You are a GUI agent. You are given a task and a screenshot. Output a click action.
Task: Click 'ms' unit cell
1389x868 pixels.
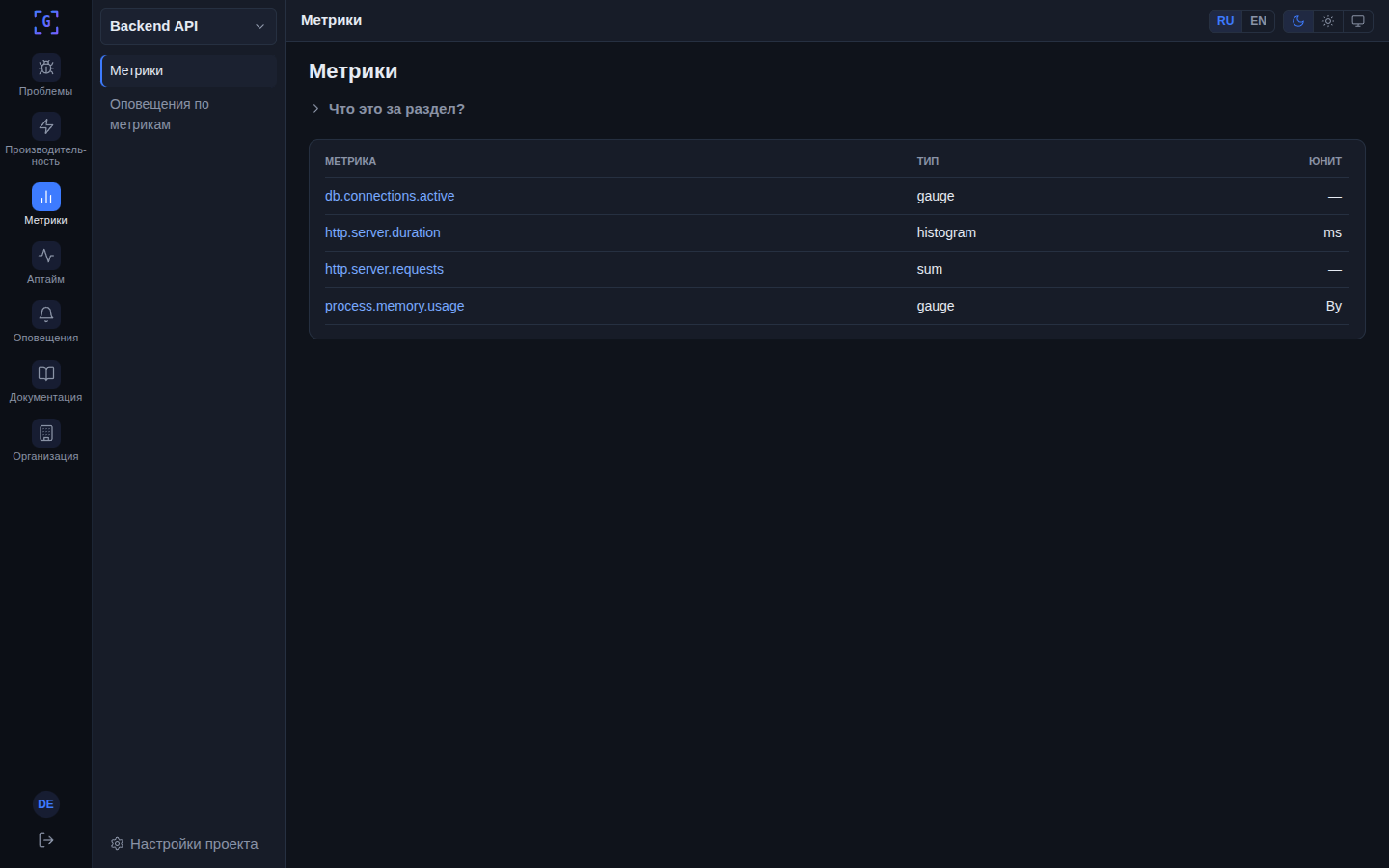pos(1332,232)
